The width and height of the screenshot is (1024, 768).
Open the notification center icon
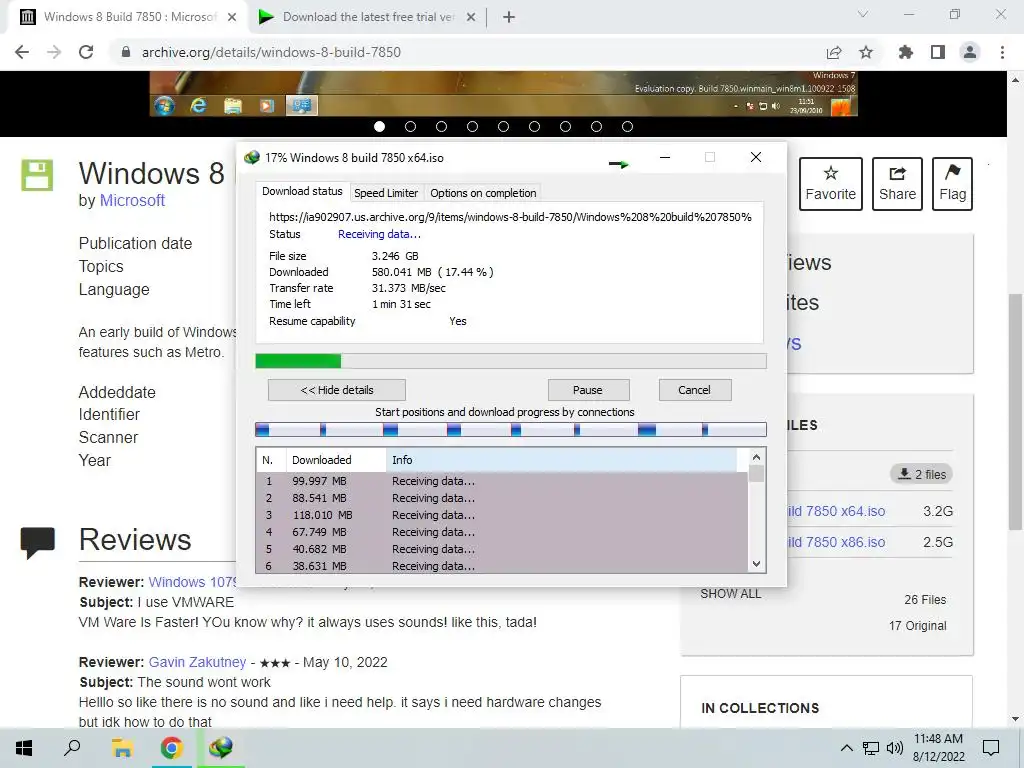point(991,748)
